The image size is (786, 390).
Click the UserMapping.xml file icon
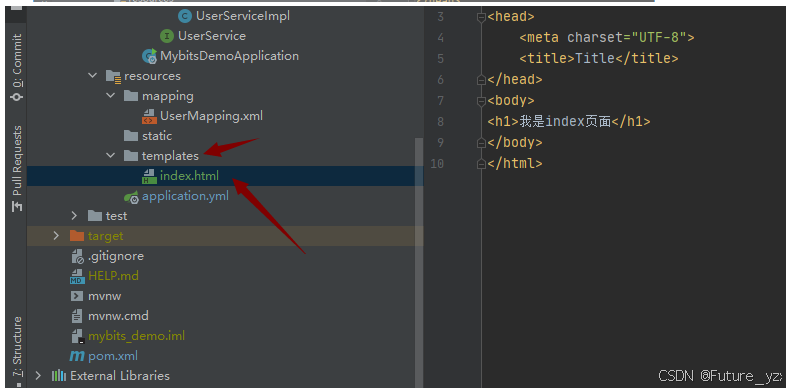click(149, 116)
